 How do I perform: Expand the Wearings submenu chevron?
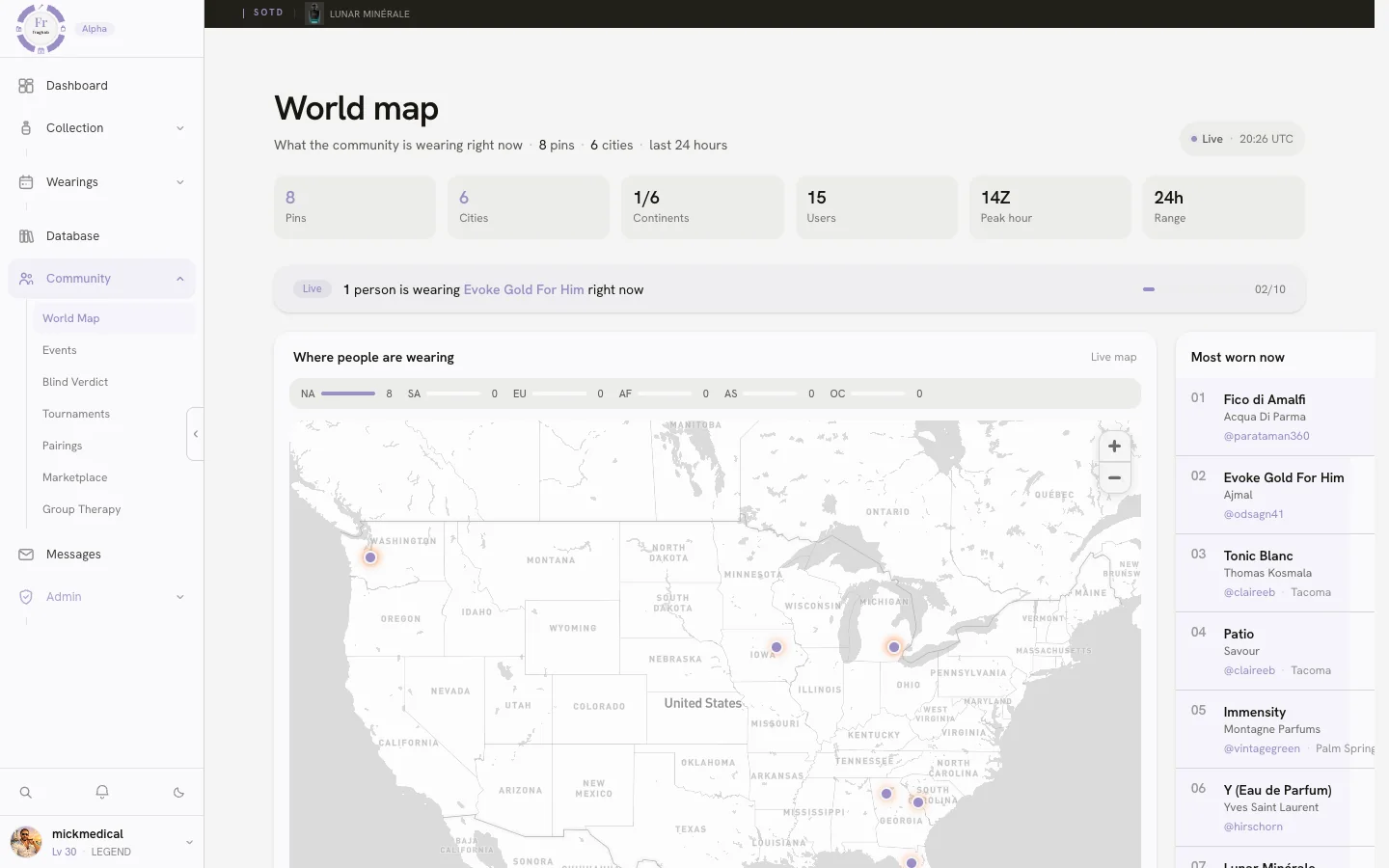point(180,182)
